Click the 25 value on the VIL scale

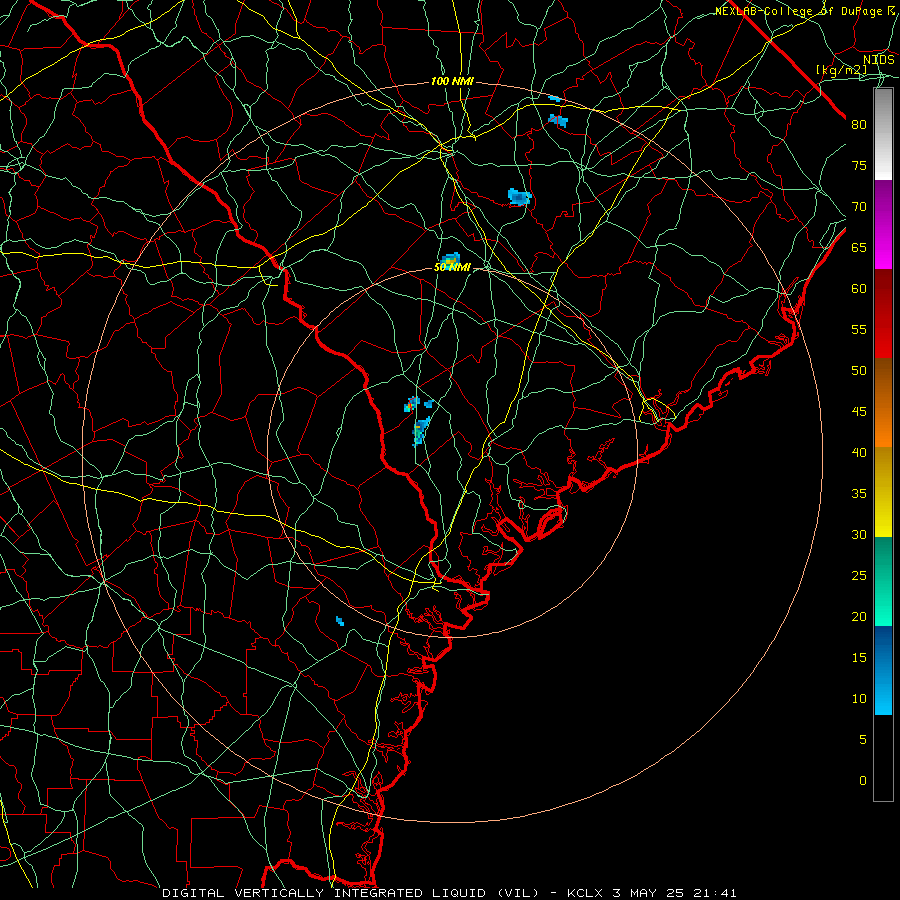(859, 575)
